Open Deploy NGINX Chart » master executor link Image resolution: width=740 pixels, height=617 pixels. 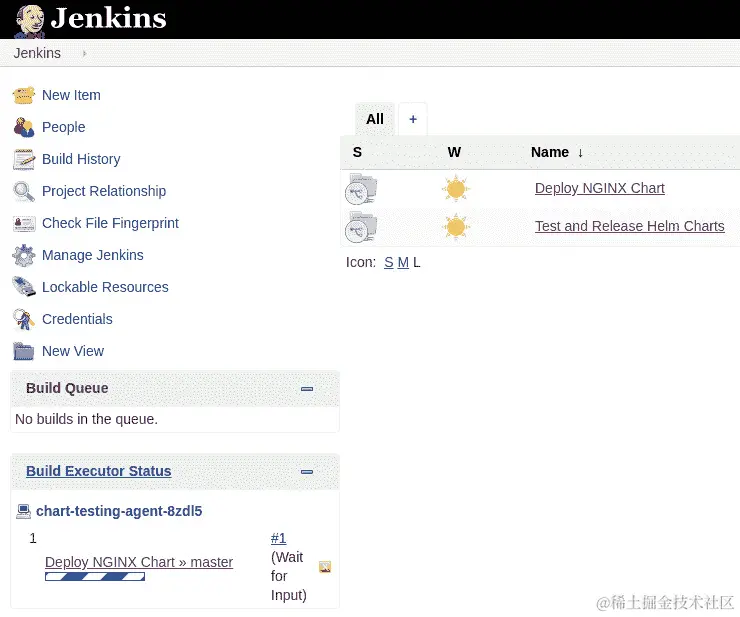point(139,562)
